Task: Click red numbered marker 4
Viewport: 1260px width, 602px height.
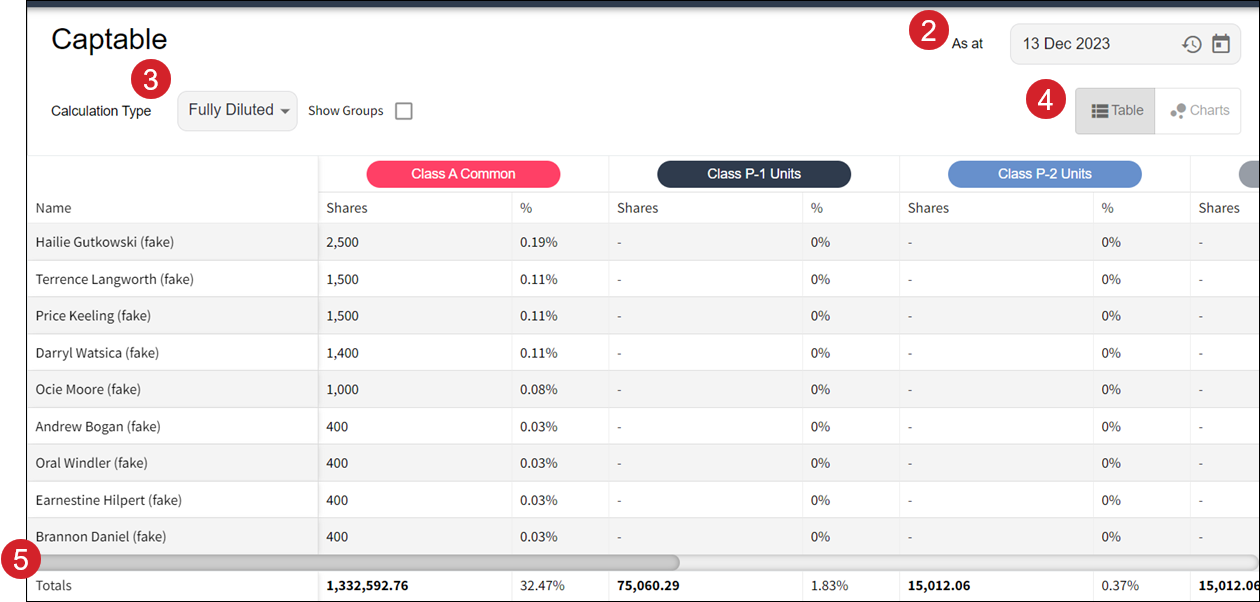Action: click(1045, 100)
